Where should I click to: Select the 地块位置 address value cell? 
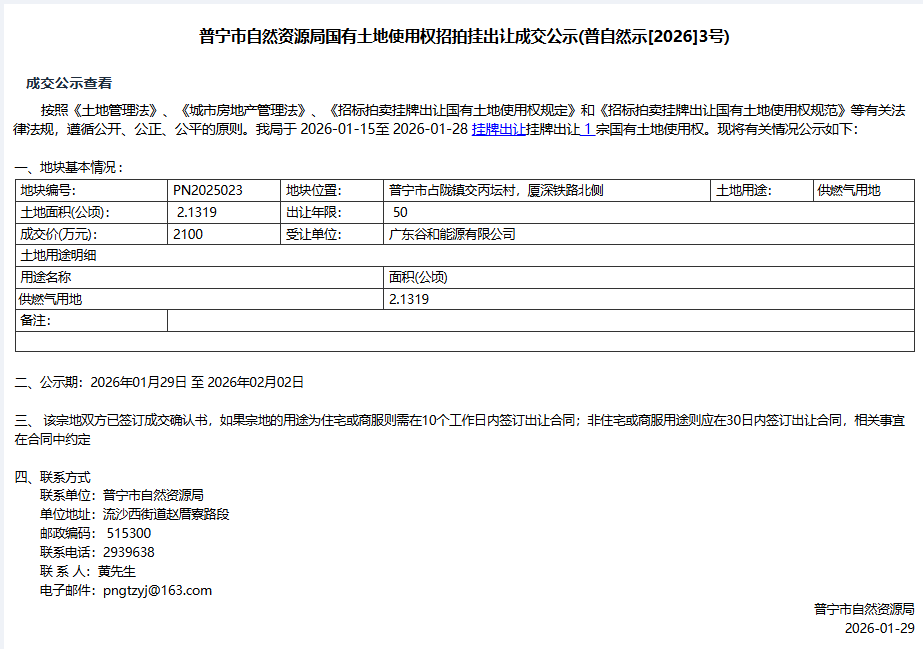495,190
